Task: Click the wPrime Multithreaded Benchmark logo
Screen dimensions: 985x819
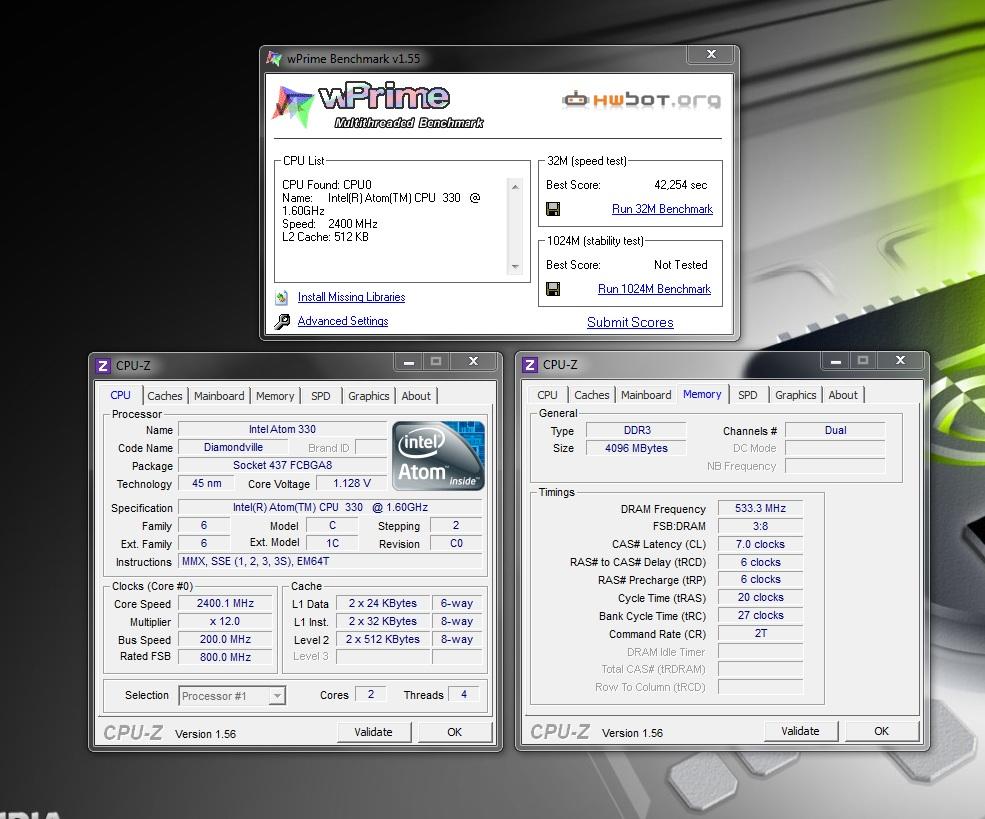Action: [x=378, y=106]
